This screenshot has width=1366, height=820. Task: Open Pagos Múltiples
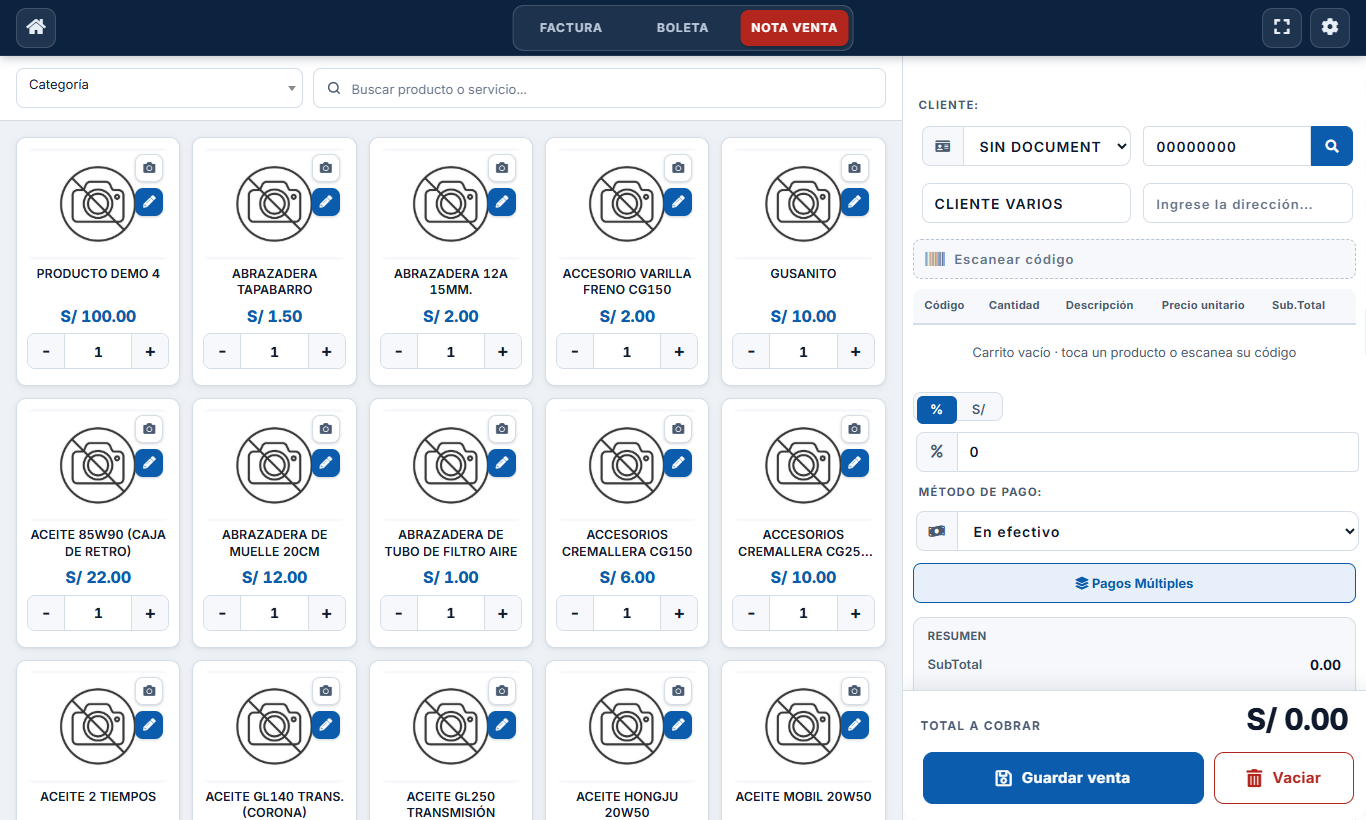click(1134, 583)
